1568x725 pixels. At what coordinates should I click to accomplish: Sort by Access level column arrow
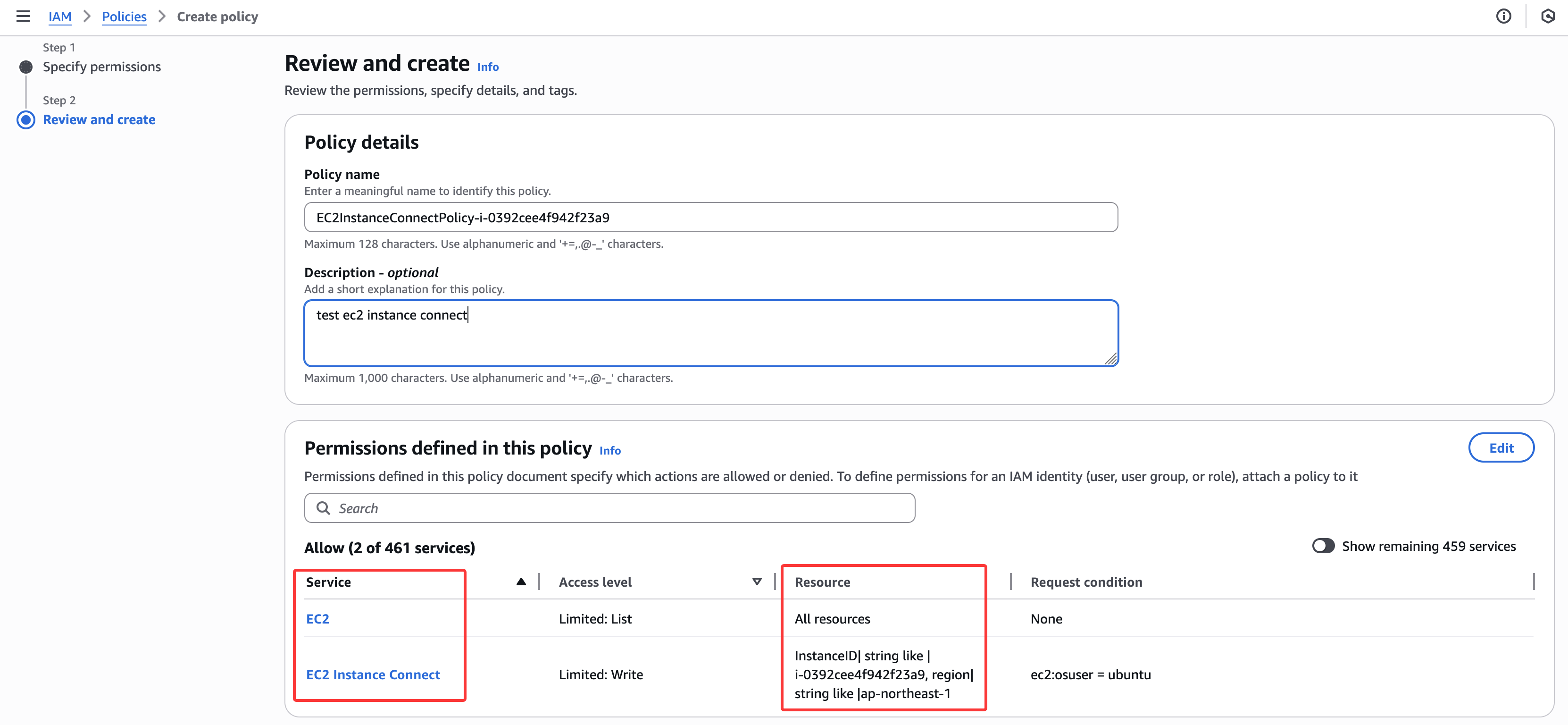click(x=757, y=582)
